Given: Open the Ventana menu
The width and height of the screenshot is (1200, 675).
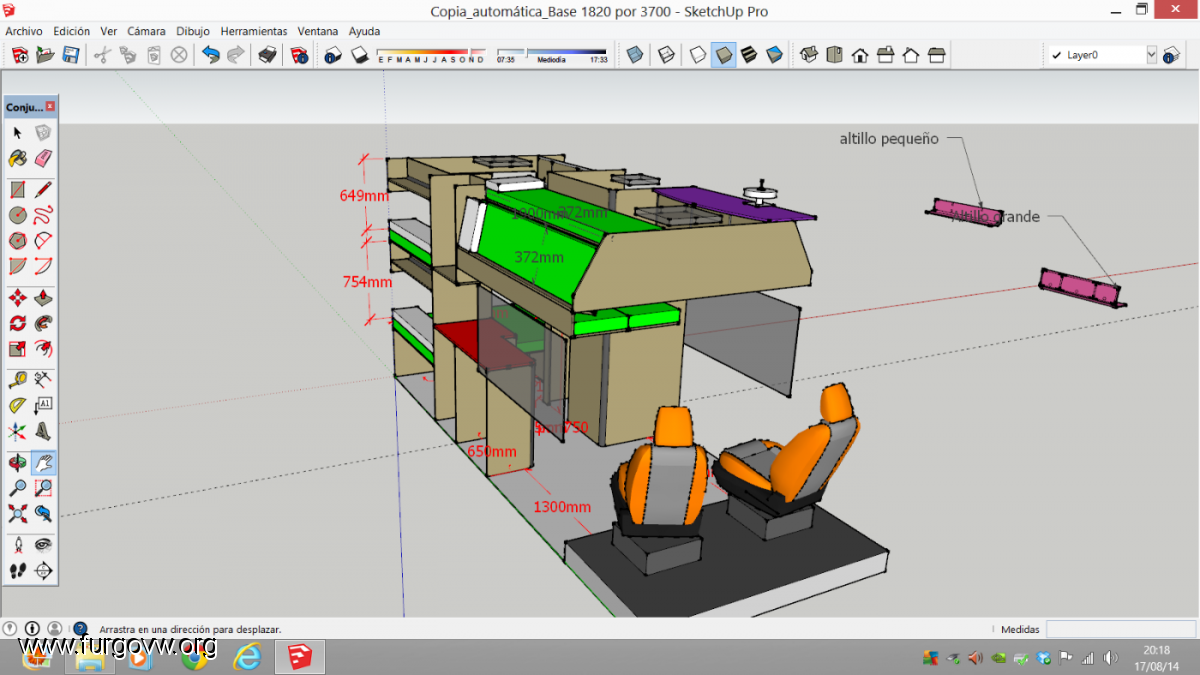Looking at the screenshot, I should point(318,31).
